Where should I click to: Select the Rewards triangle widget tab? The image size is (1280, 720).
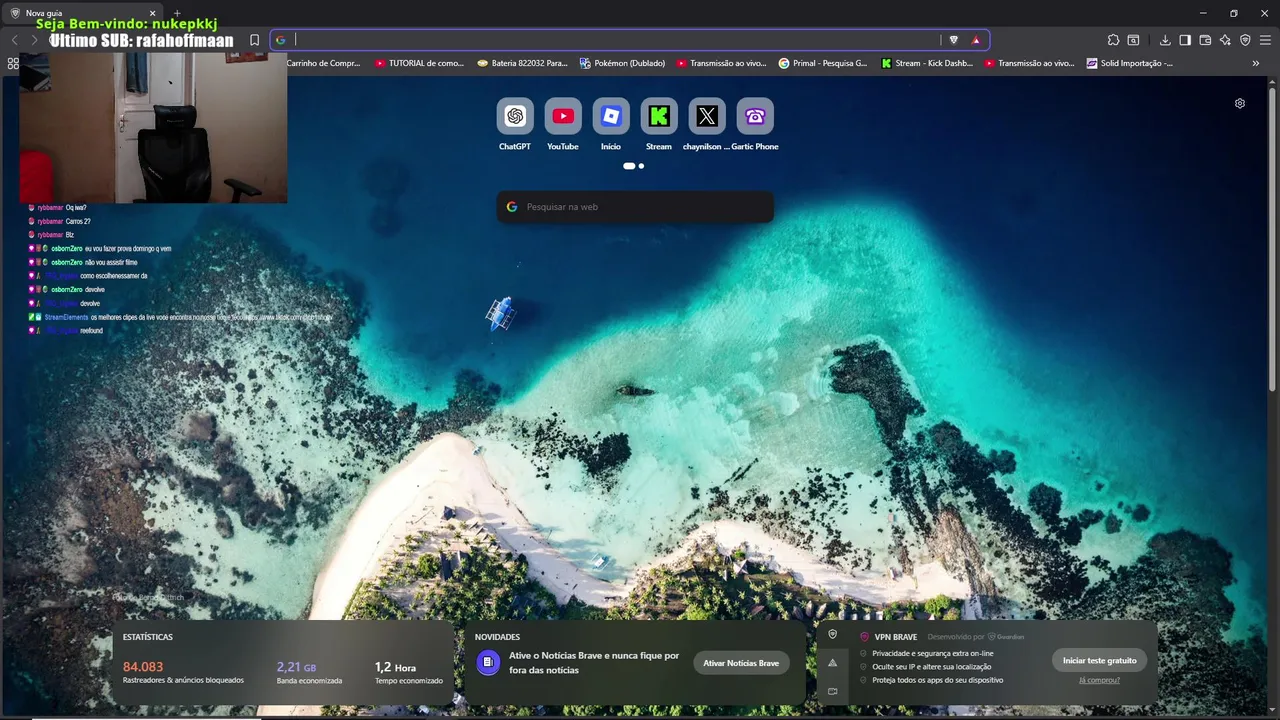832,662
